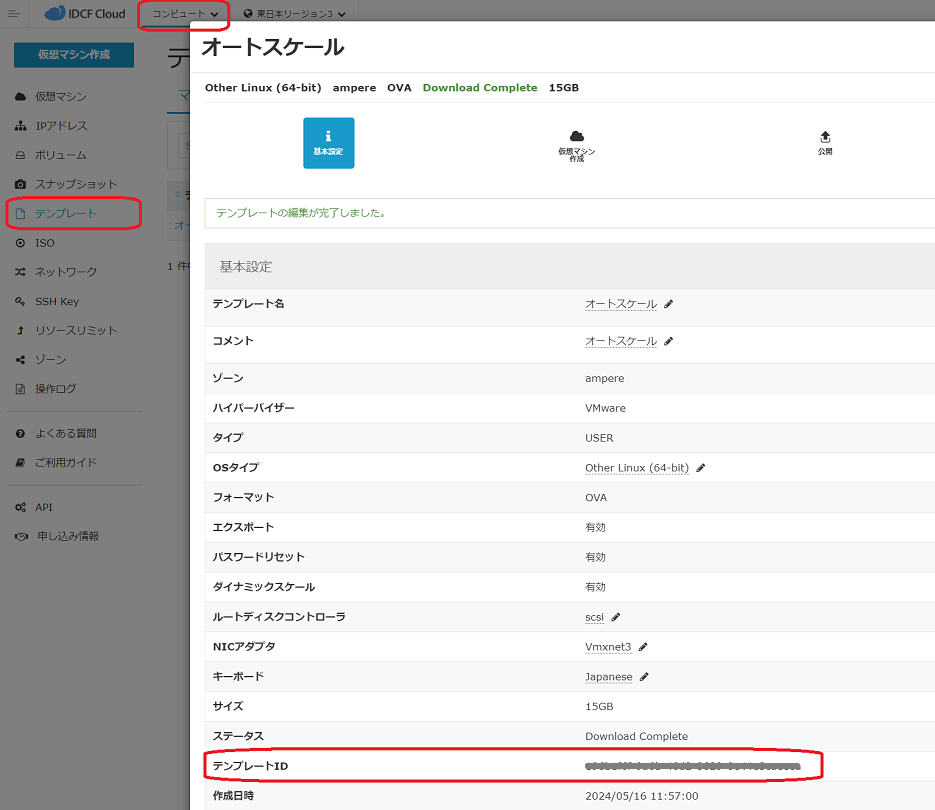Click the 基本設定 info icon button
935x810 pixels.
click(x=328, y=143)
